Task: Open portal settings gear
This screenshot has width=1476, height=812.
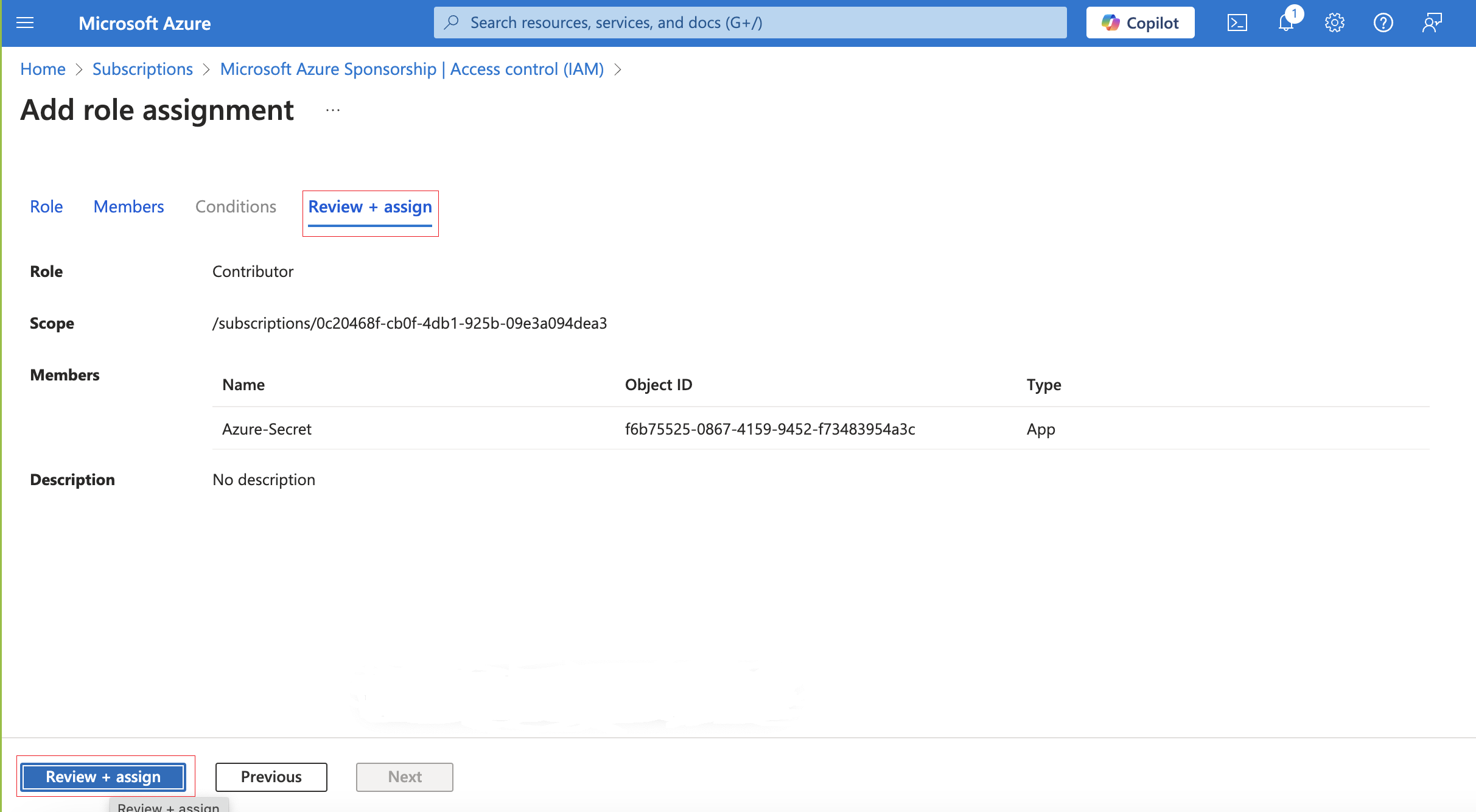Action: pyautogui.click(x=1334, y=23)
